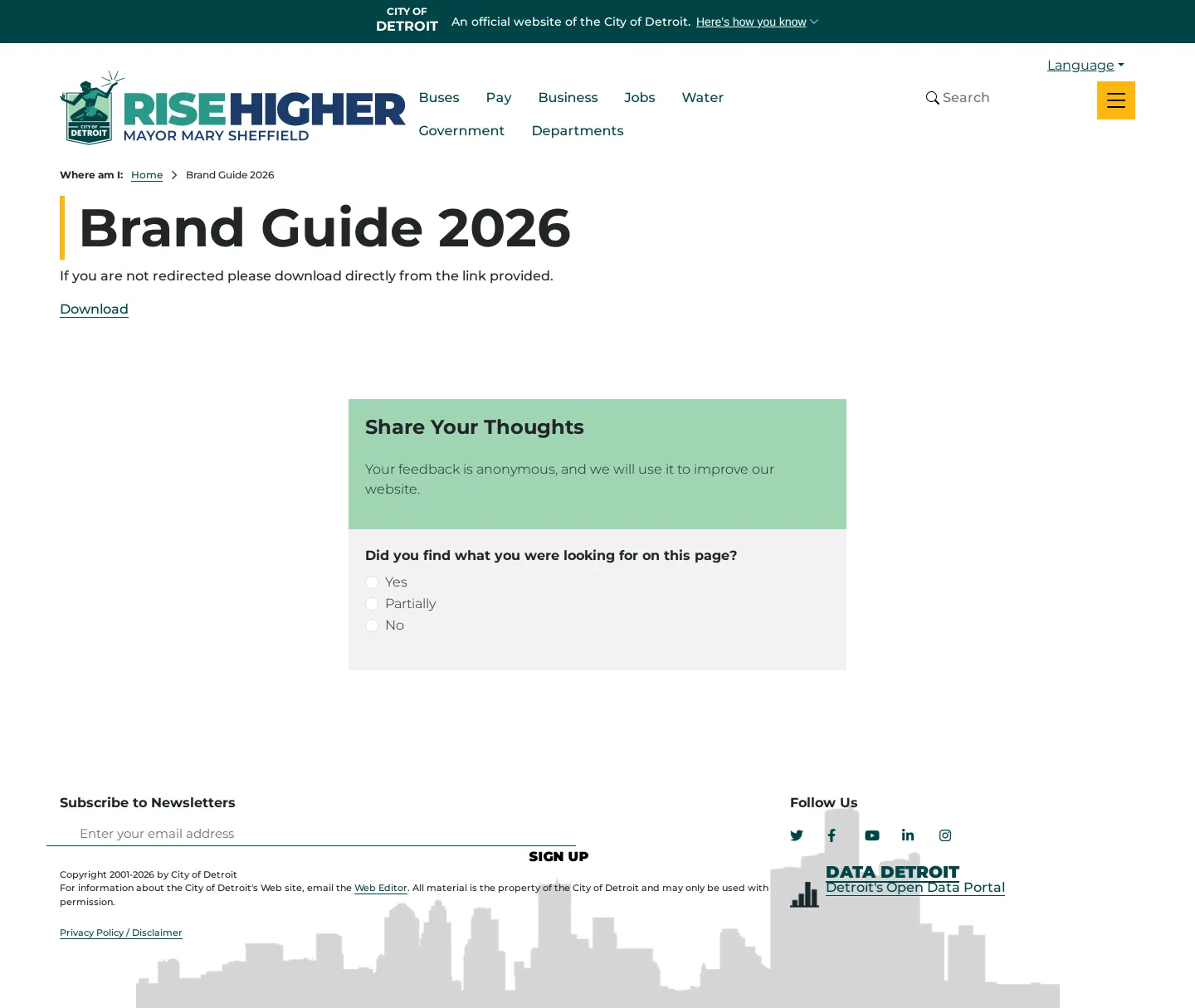Select the No feedback option
Viewport: 1195px width, 1008px height.
click(x=372, y=626)
